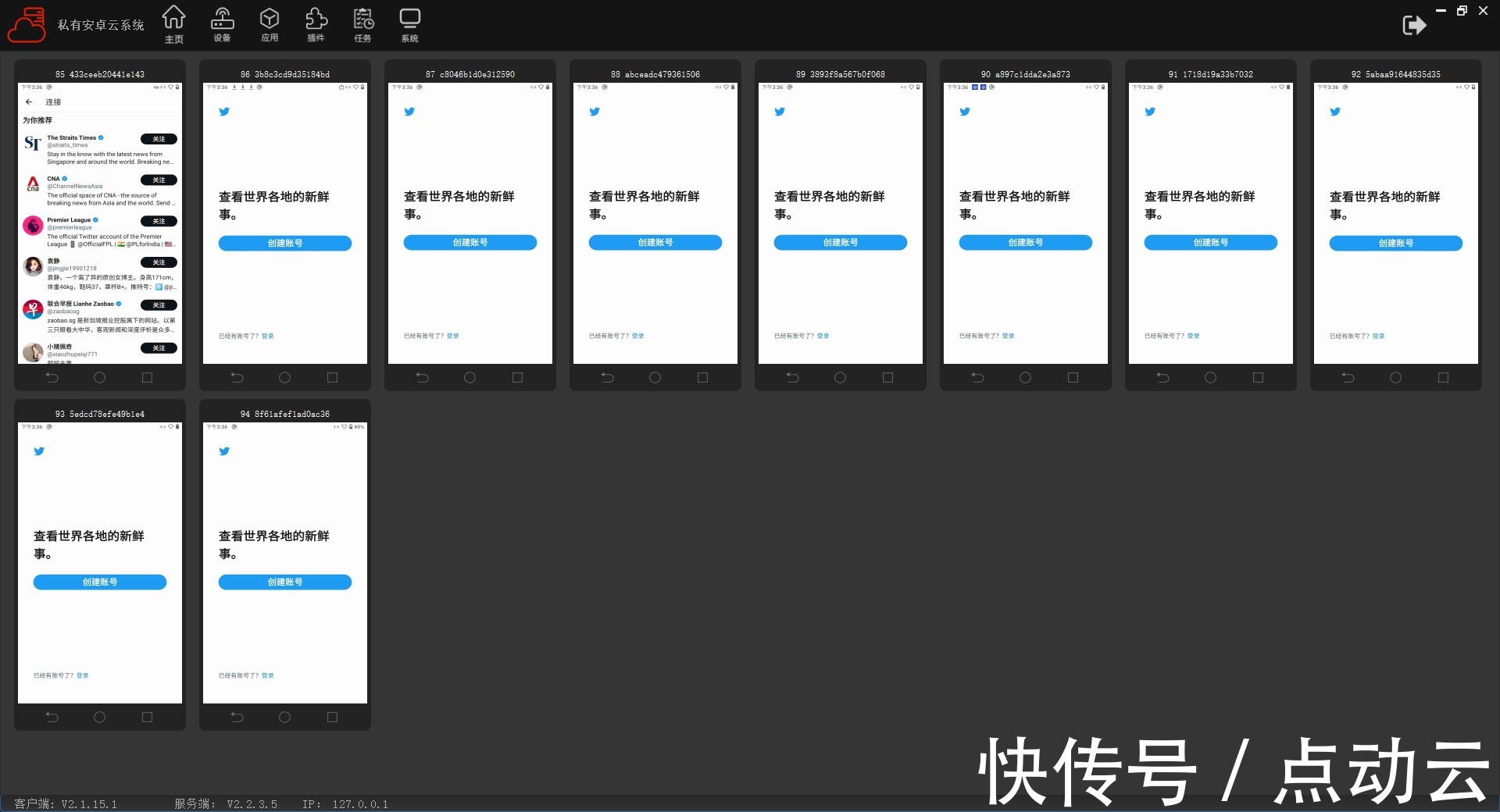Click 登录 link on device 86
This screenshot has height=812, width=1500.
pyautogui.click(x=268, y=337)
